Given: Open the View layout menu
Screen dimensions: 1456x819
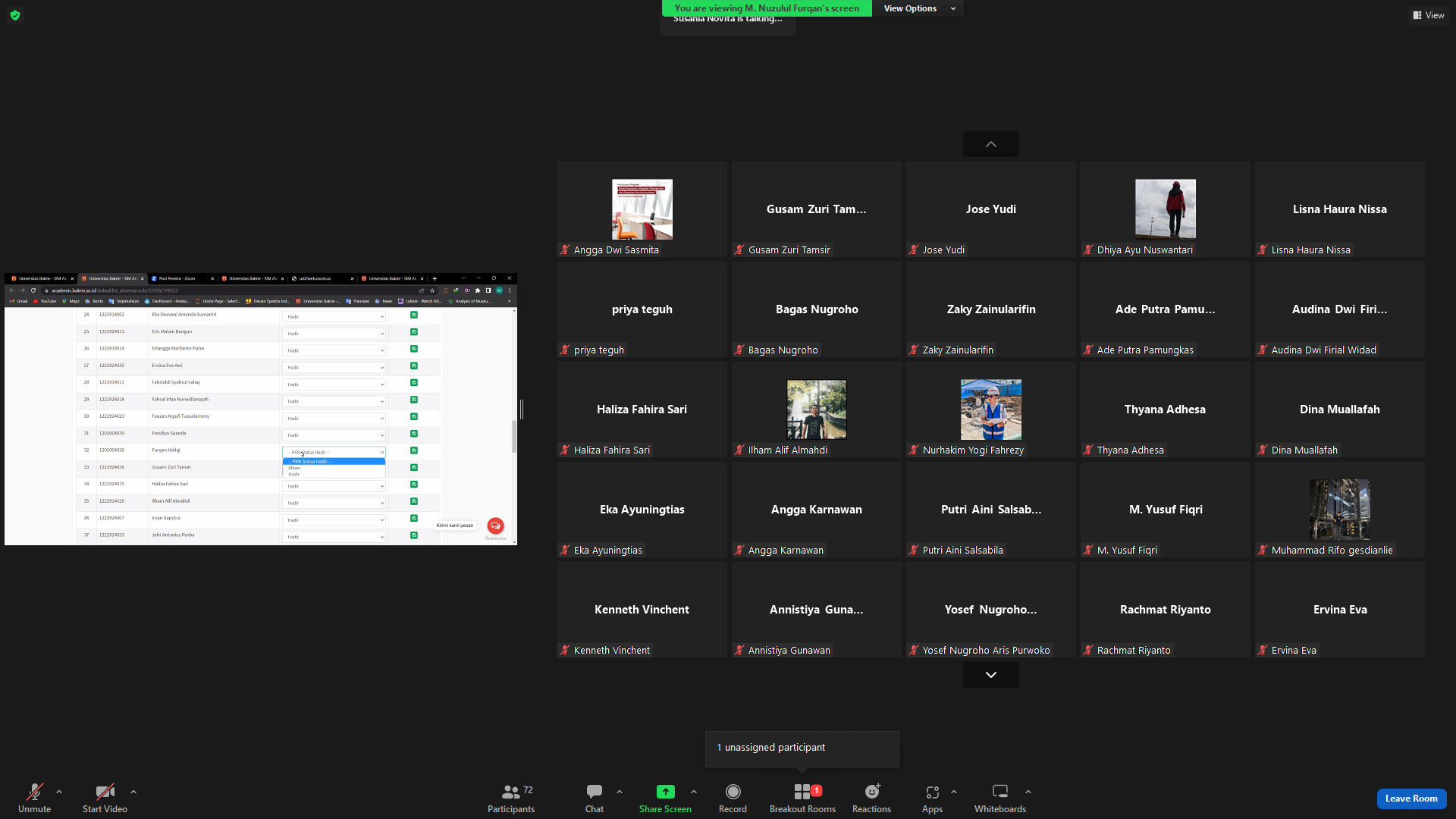Looking at the screenshot, I should [x=1428, y=15].
